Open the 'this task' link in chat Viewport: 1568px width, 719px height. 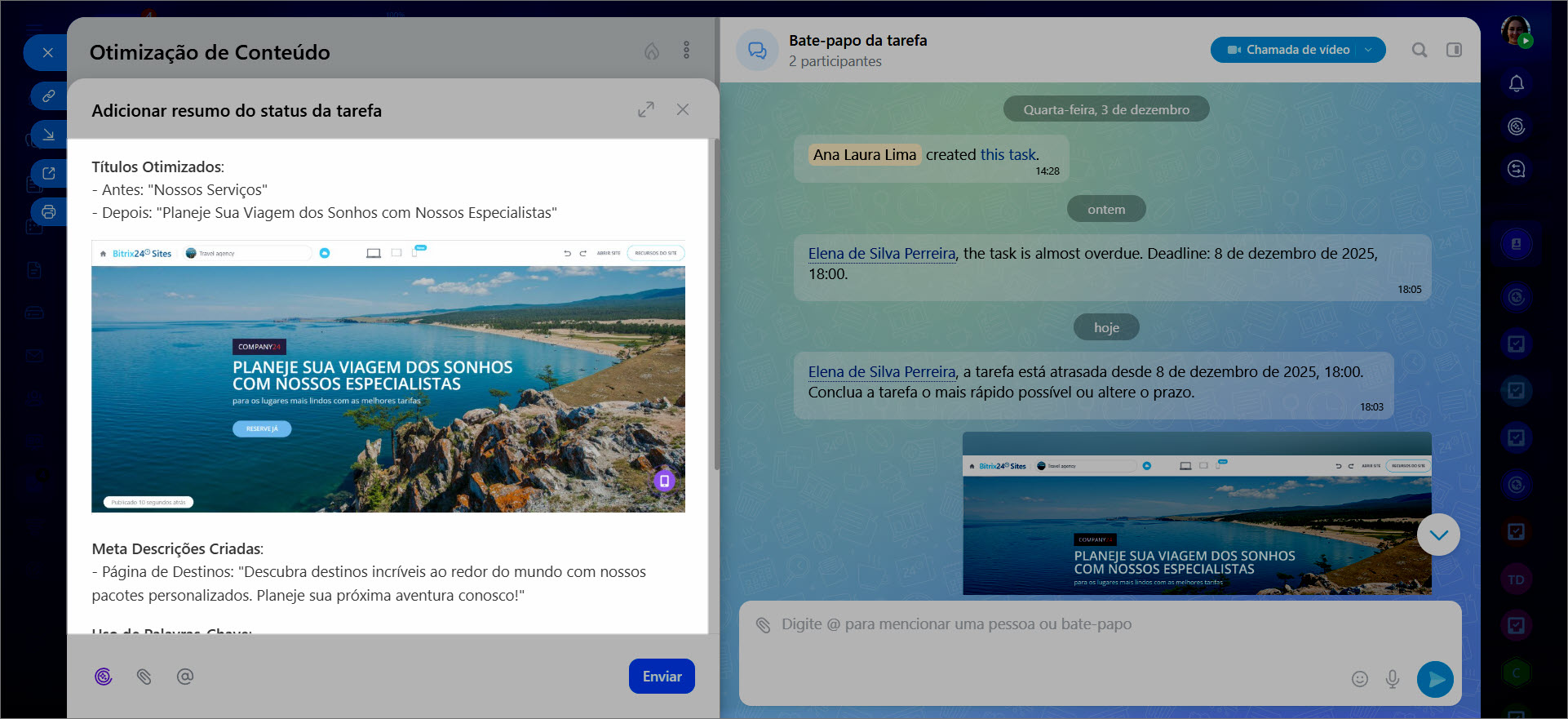click(x=1008, y=154)
